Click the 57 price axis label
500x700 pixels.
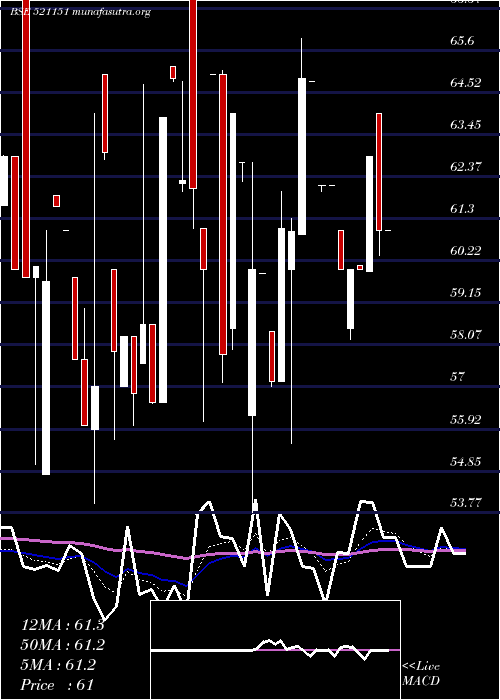458,377
